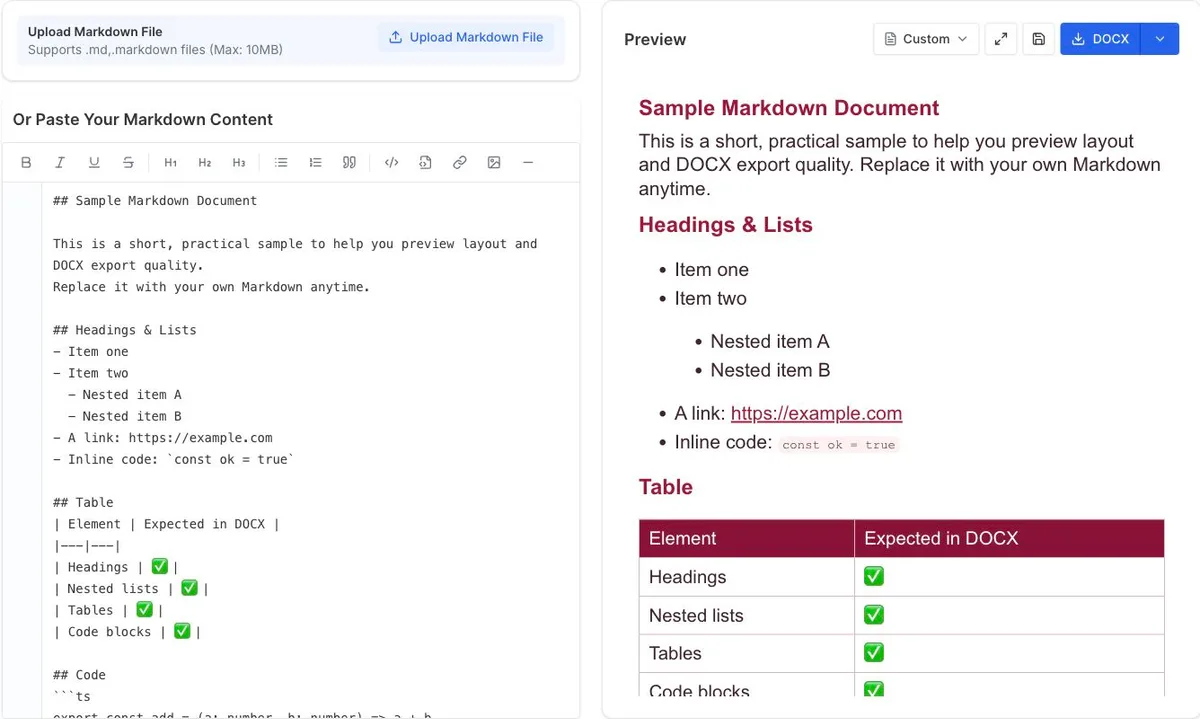Screen dimensions: 1200x719
Task: Click 'Nested item B' in the preview
Action: (770, 370)
